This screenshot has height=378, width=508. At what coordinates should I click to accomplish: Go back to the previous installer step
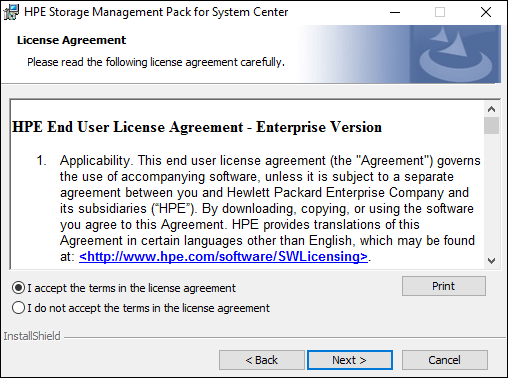262,360
